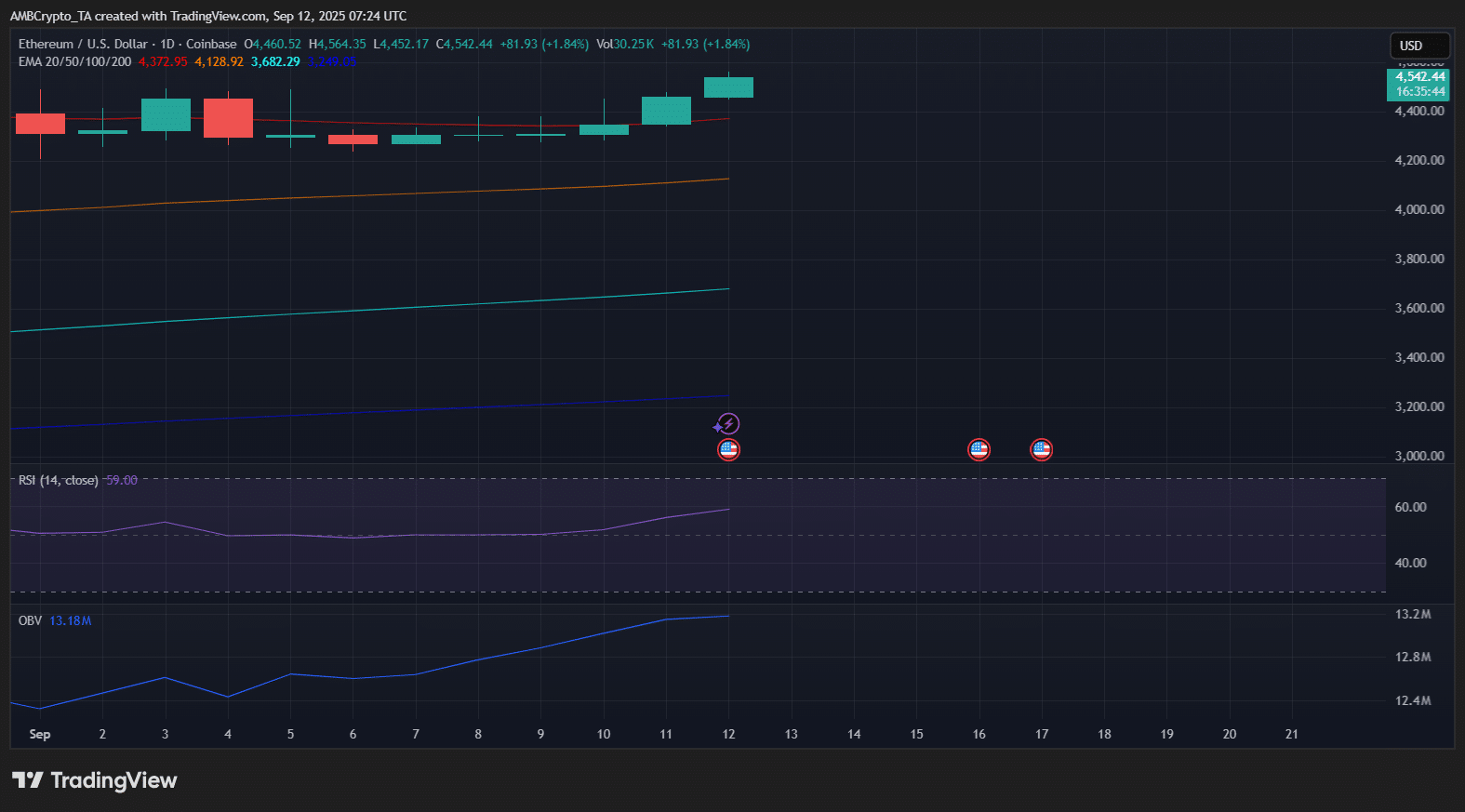
Task: Click the TradingView logo icon
Action: [x=28, y=780]
